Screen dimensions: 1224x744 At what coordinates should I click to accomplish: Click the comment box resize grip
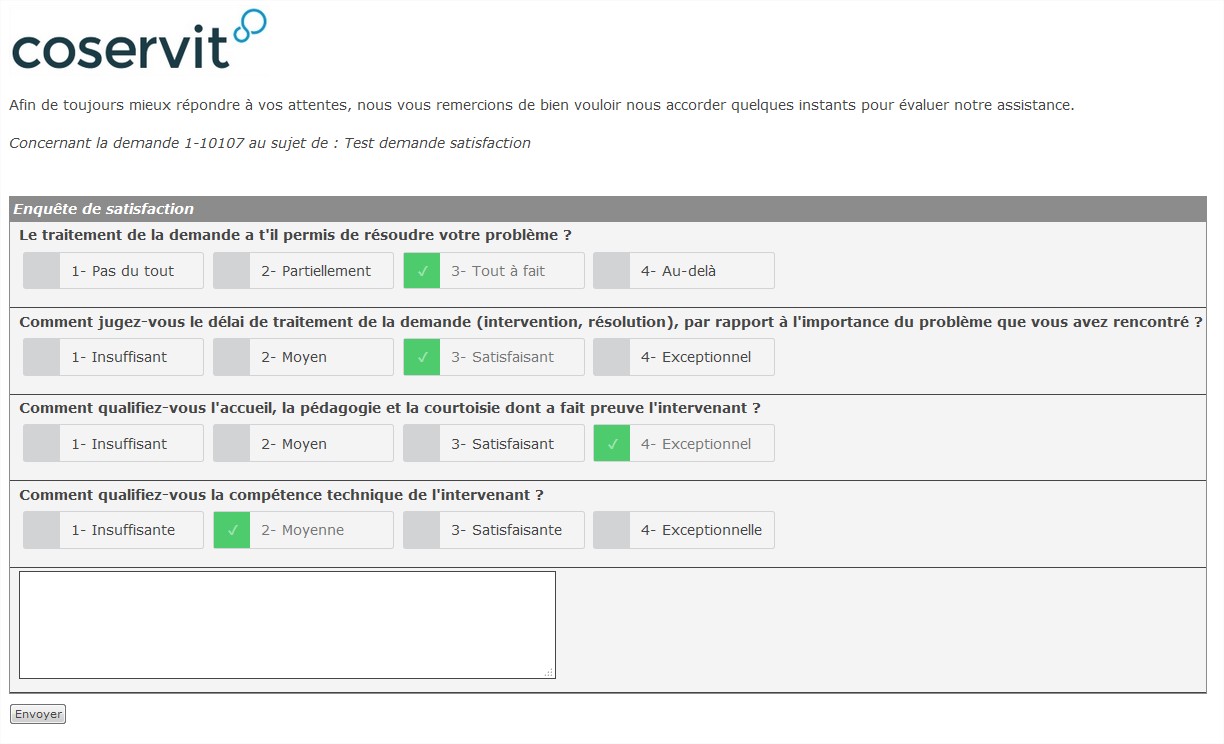pyautogui.click(x=548, y=672)
